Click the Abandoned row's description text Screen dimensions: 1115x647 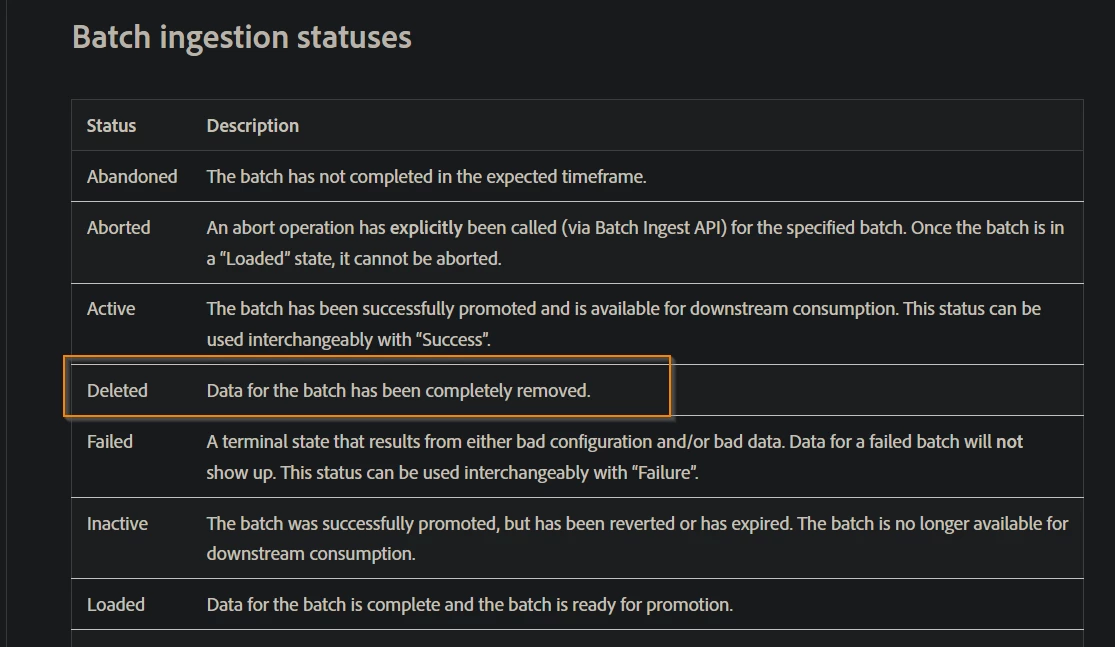[x=426, y=177]
